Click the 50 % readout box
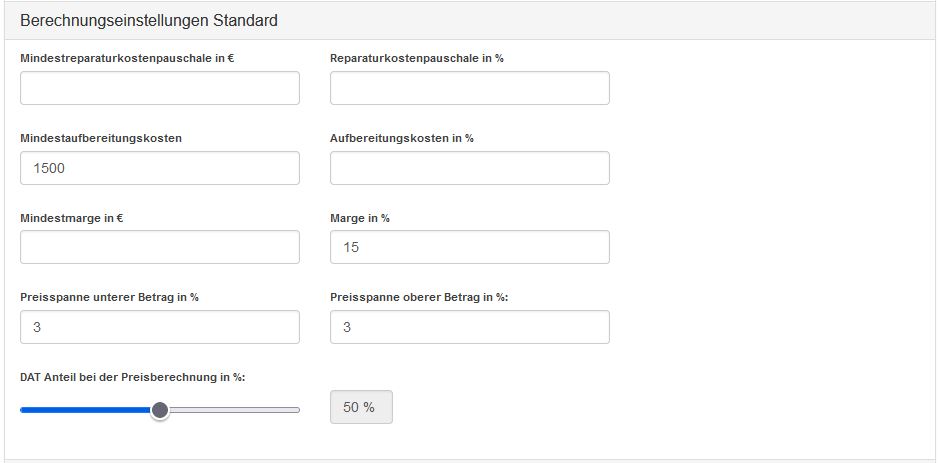This screenshot has width=940, height=463. point(361,407)
